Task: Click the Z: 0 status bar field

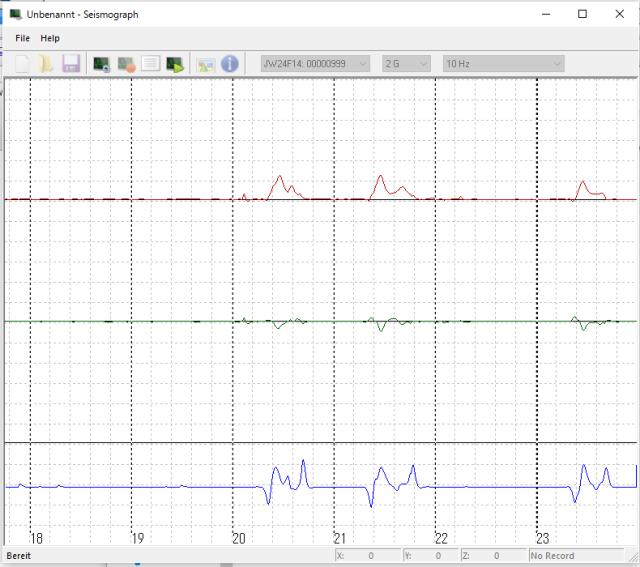Action: coord(493,556)
